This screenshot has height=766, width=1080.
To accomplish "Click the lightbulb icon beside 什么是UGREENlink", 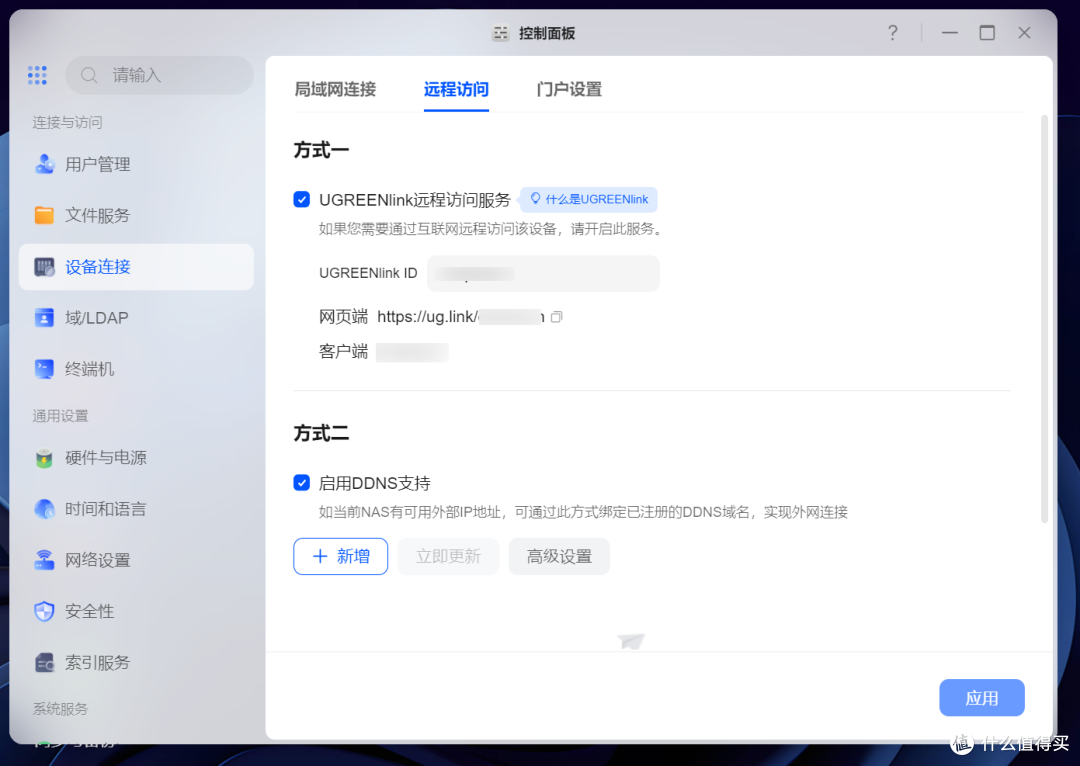I will point(535,199).
